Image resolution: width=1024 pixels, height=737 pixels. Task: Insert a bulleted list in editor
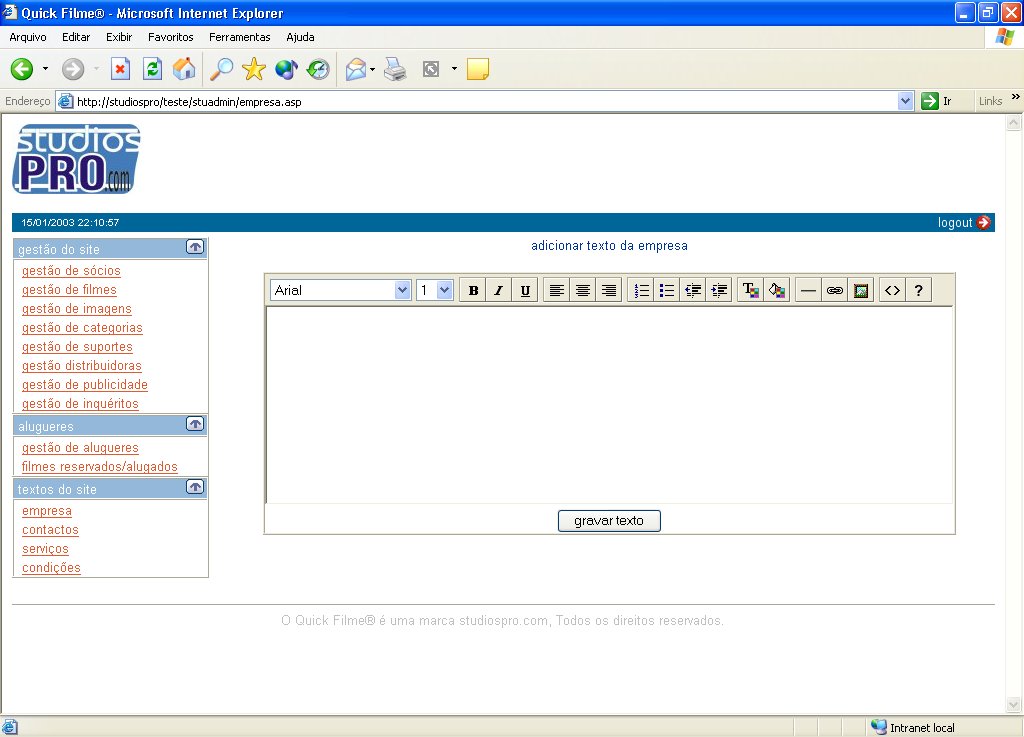[667, 290]
